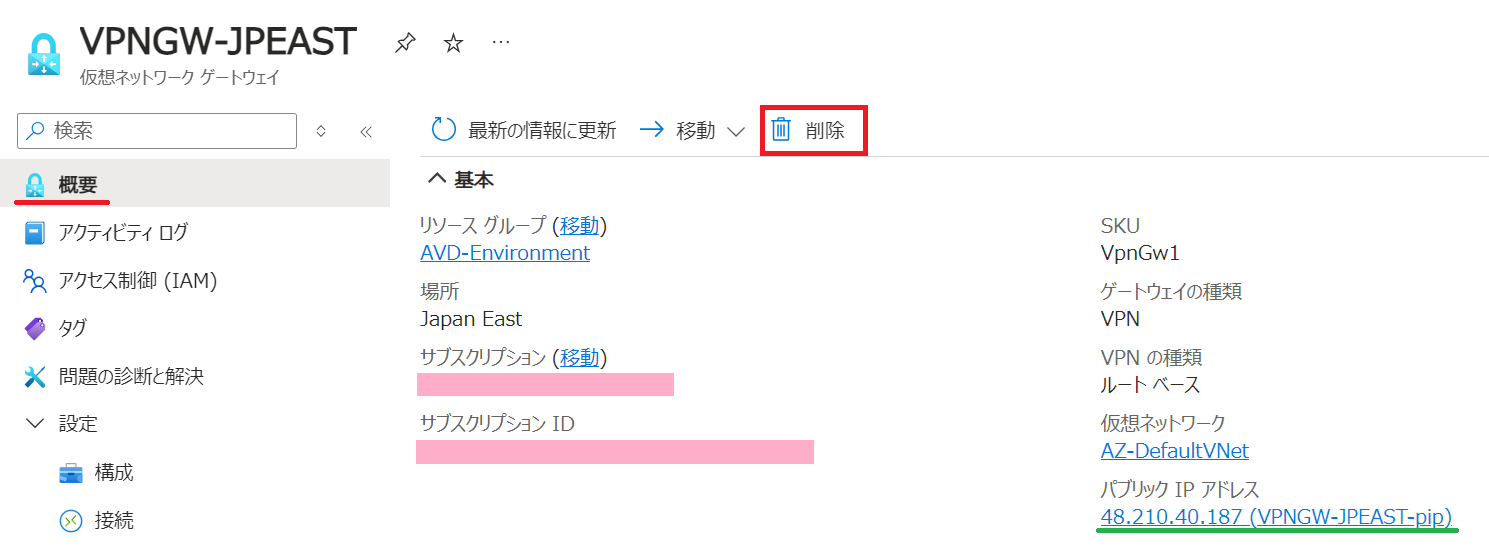The image size is (1489, 550).
Task: Click the trash can delete icon
Action: 781,130
